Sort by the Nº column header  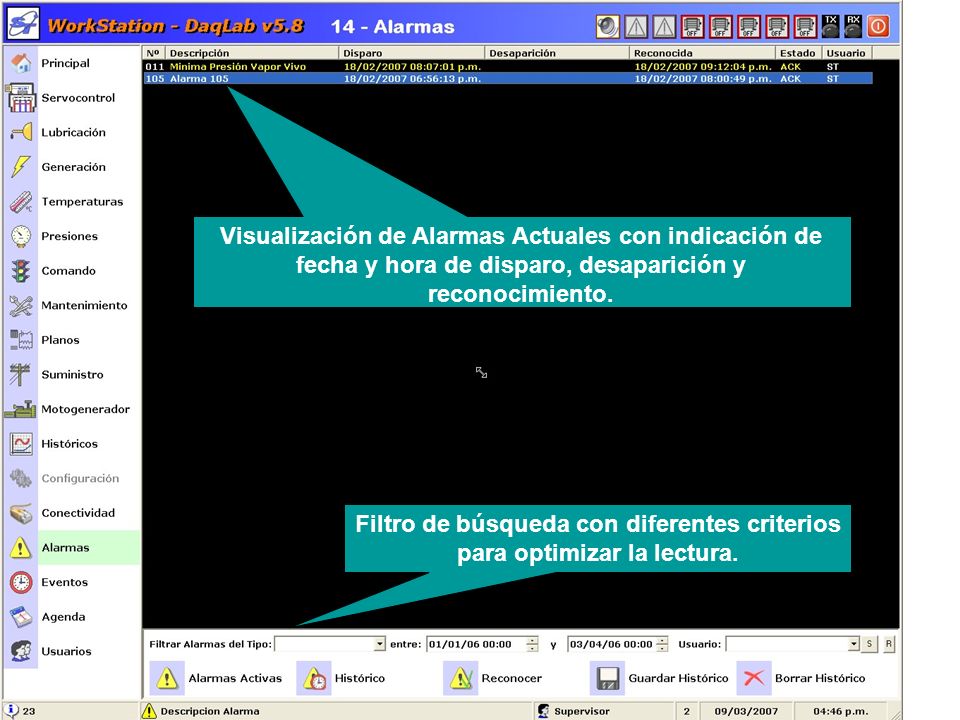coord(153,53)
